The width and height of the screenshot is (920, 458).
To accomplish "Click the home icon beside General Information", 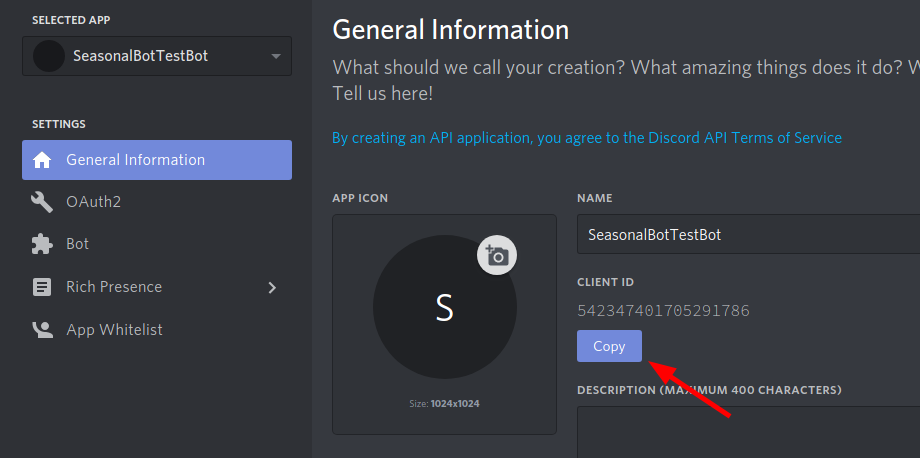I will 42,160.
